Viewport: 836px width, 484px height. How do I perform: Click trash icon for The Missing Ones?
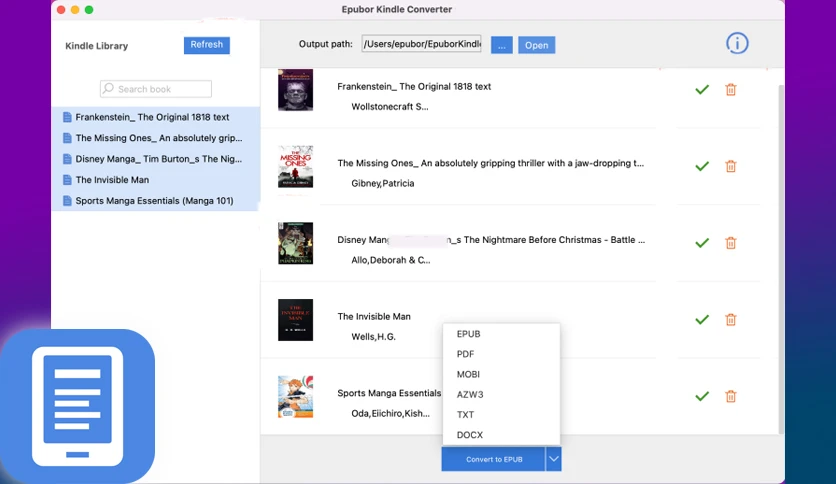click(730, 166)
